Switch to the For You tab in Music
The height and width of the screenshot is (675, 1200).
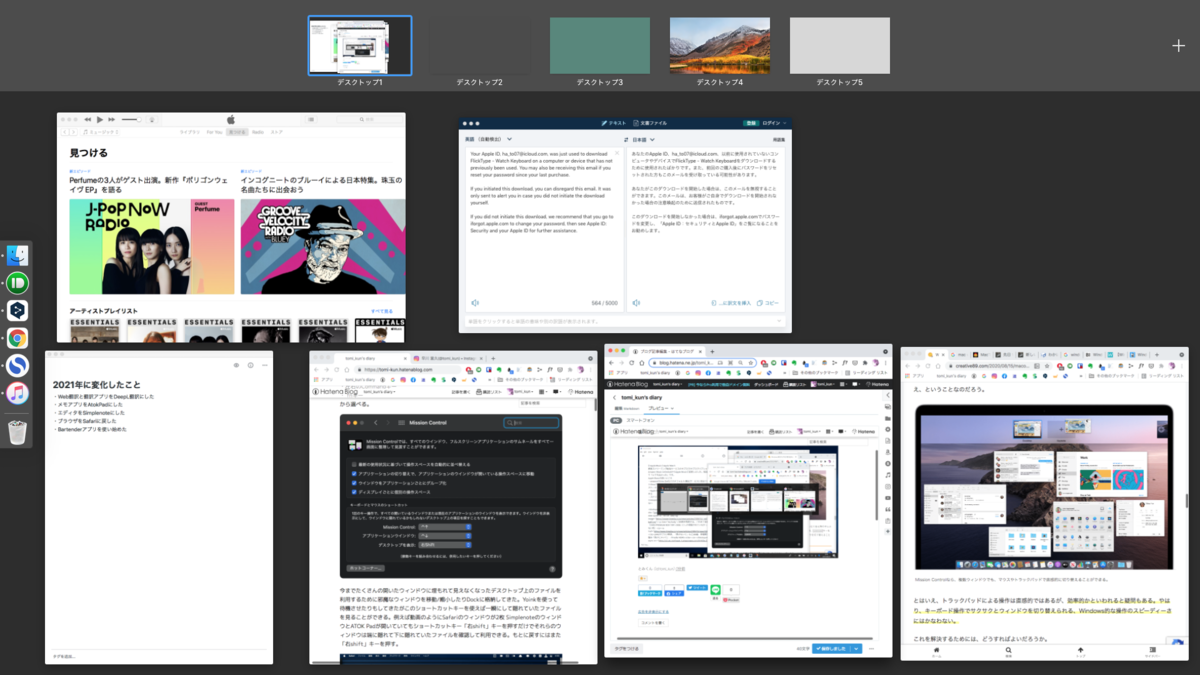tap(215, 132)
